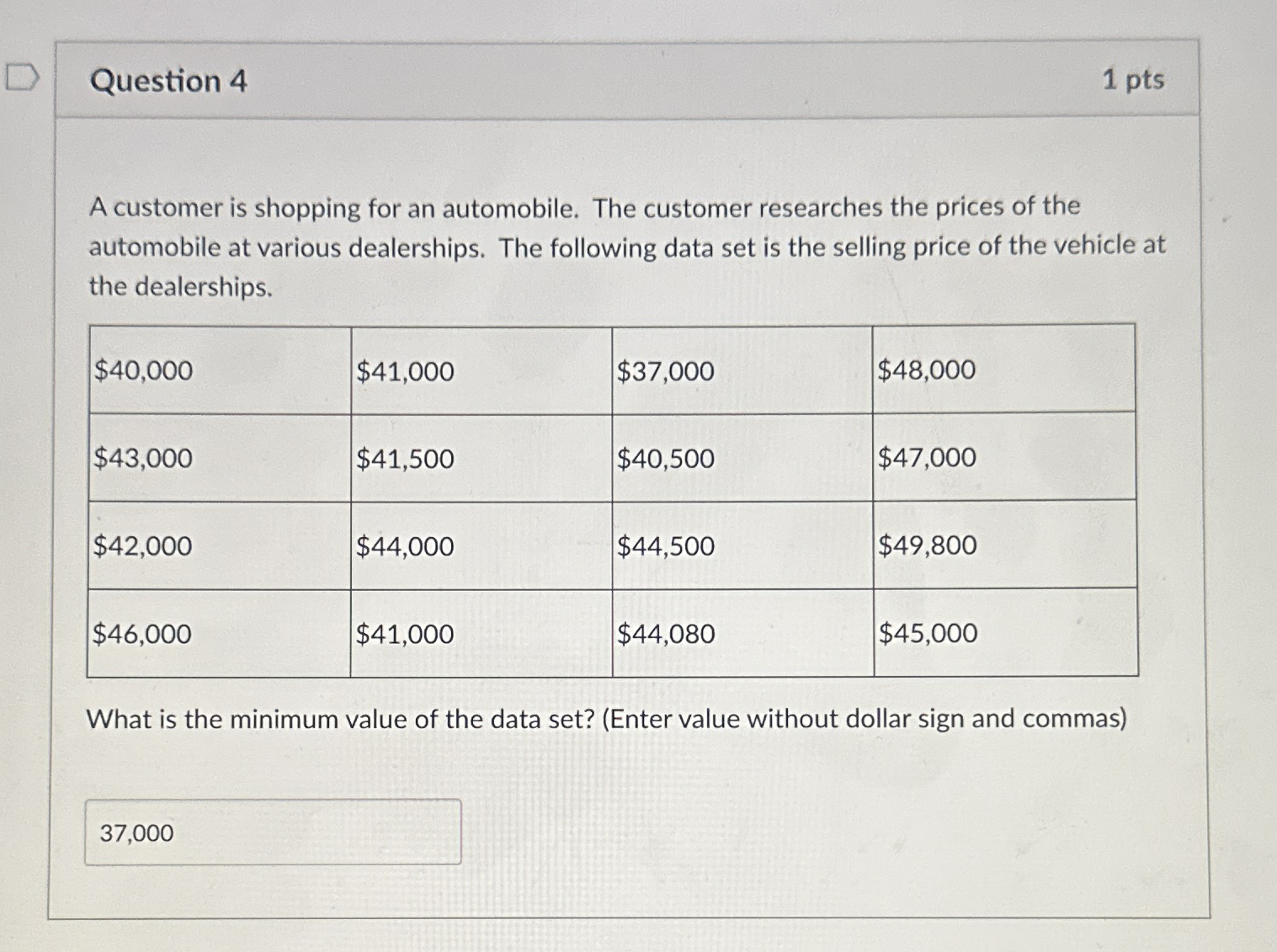Image resolution: width=1277 pixels, height=952 pixels.
Task: Click inside the answer input field
Action: (x=274, y=832)
